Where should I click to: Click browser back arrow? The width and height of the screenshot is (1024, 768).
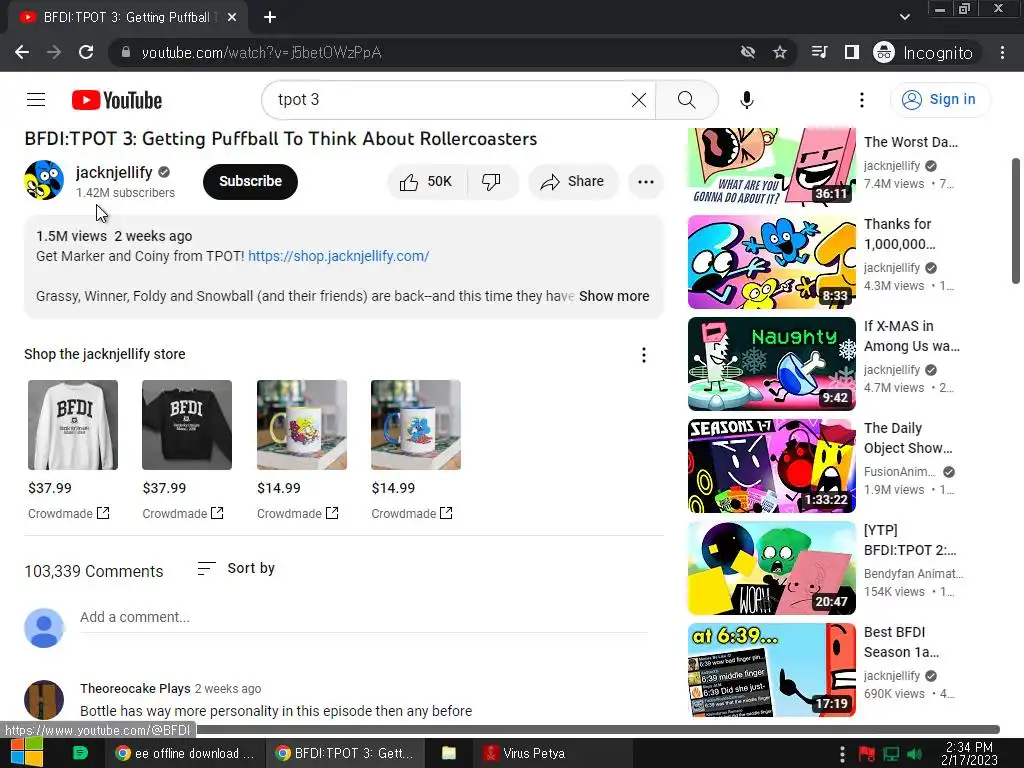coord(22,52)
